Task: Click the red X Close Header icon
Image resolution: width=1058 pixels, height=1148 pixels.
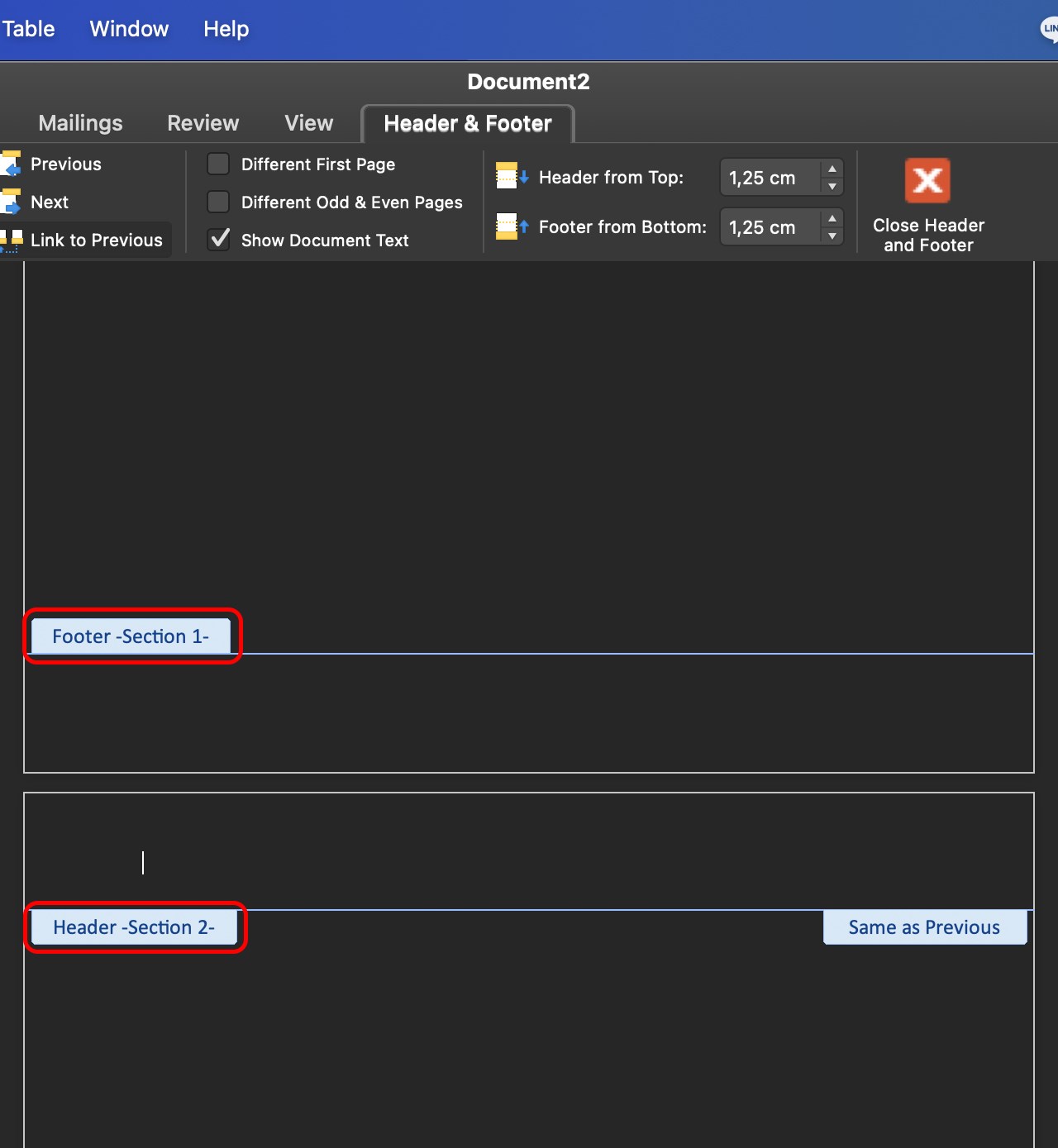Action: pyautogui.click(x=927, y=180)
